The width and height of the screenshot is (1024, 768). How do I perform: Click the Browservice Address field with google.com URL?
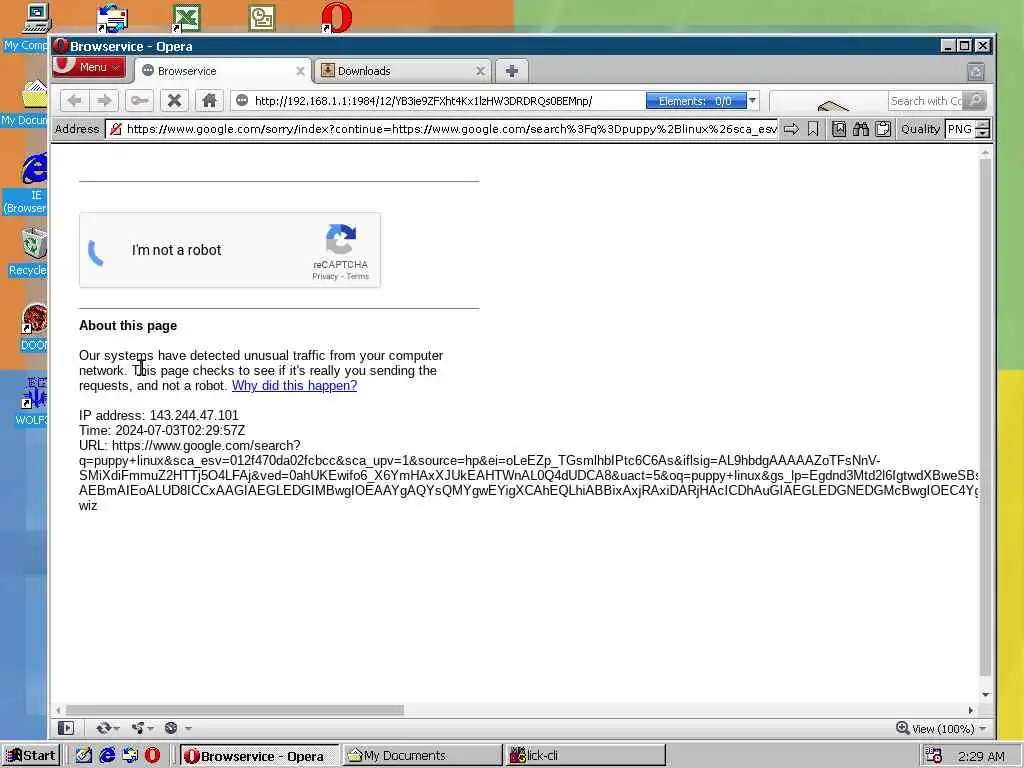click(x=442, y=129)
